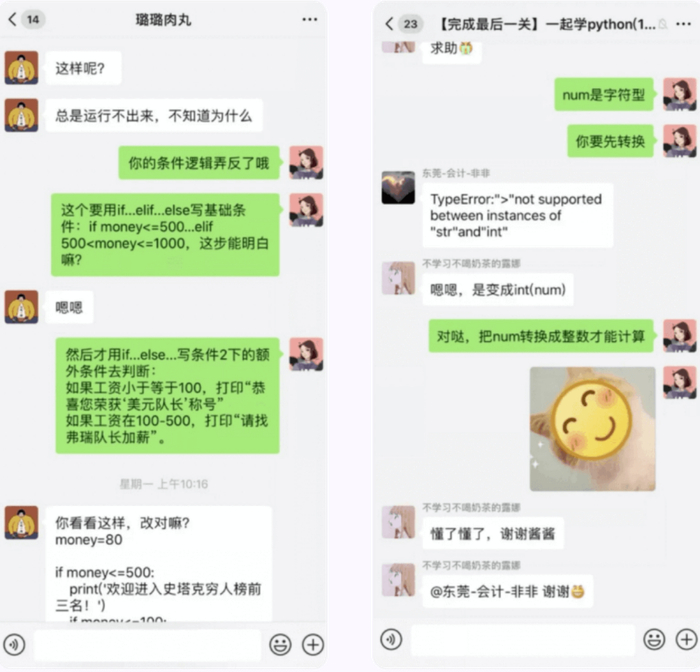The width and height of the screenshot is (700, 672).
Task: Open more options in python group chat
Action: (683, 24)
